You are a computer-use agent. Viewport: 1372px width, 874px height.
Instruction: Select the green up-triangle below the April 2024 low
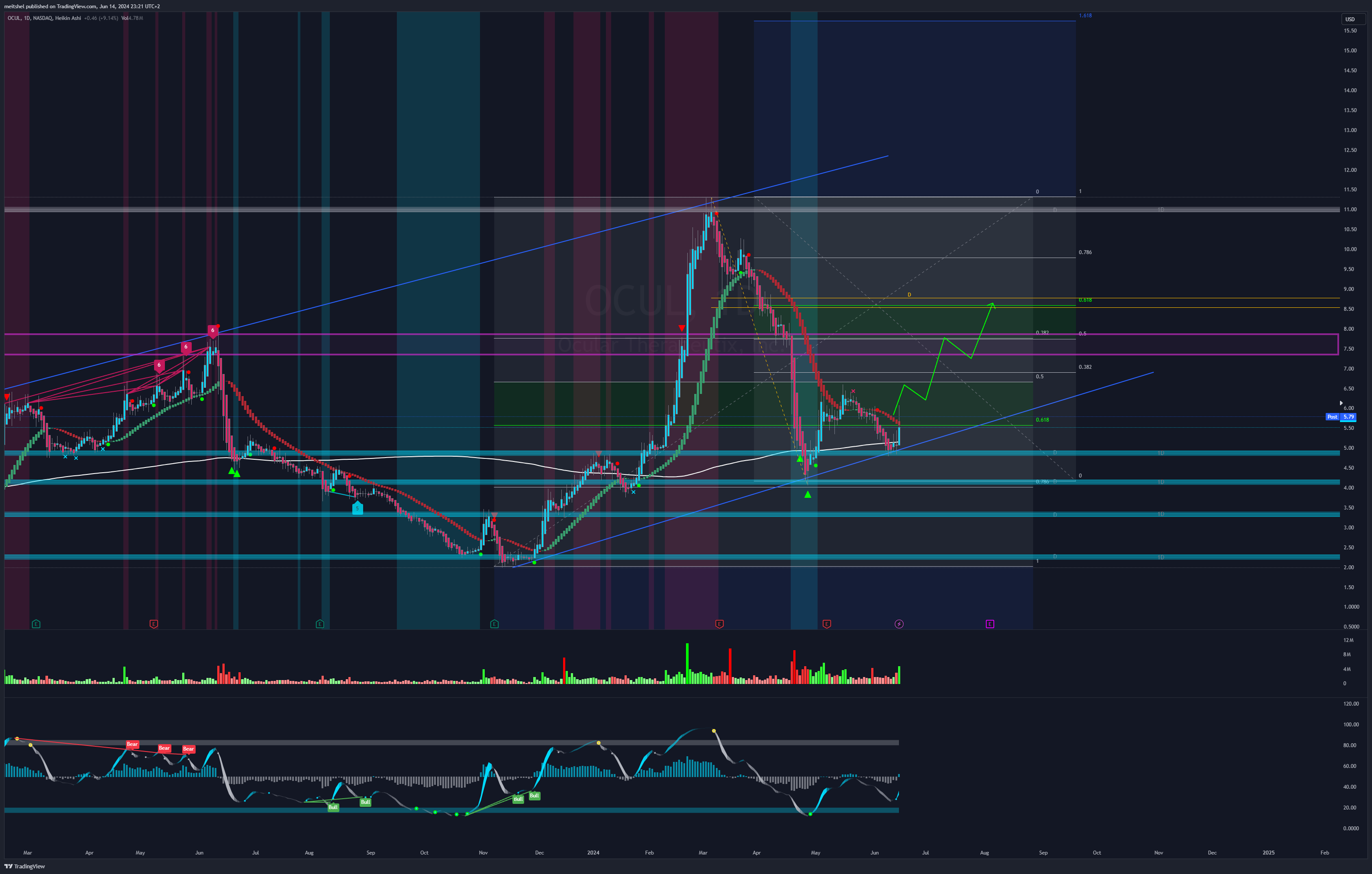pyautogui.click(x=807, y=494)
